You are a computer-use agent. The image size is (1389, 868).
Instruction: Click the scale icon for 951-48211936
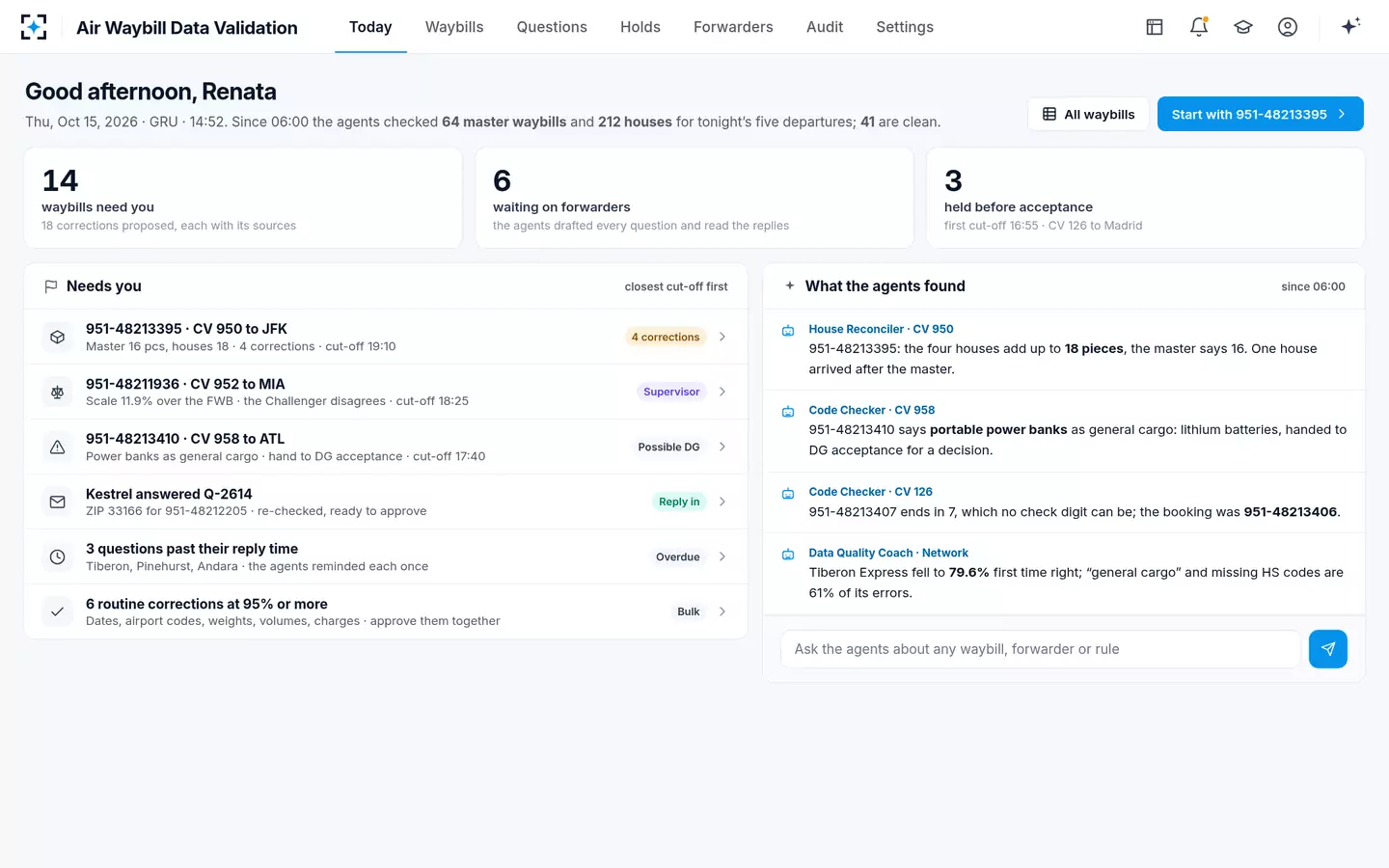[x=58, y=392]
